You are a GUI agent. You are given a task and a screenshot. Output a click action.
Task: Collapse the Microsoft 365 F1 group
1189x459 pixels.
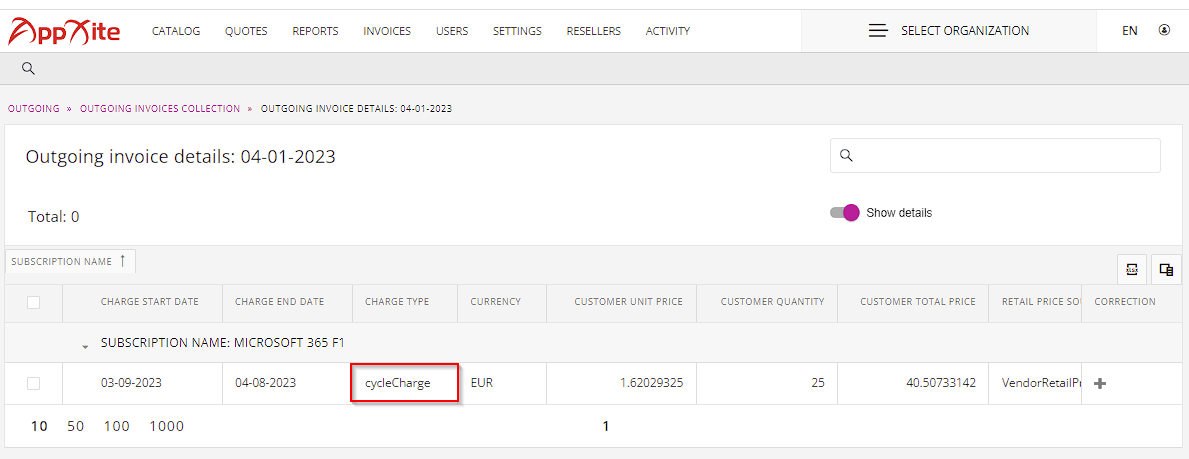[x=85, y=346]
